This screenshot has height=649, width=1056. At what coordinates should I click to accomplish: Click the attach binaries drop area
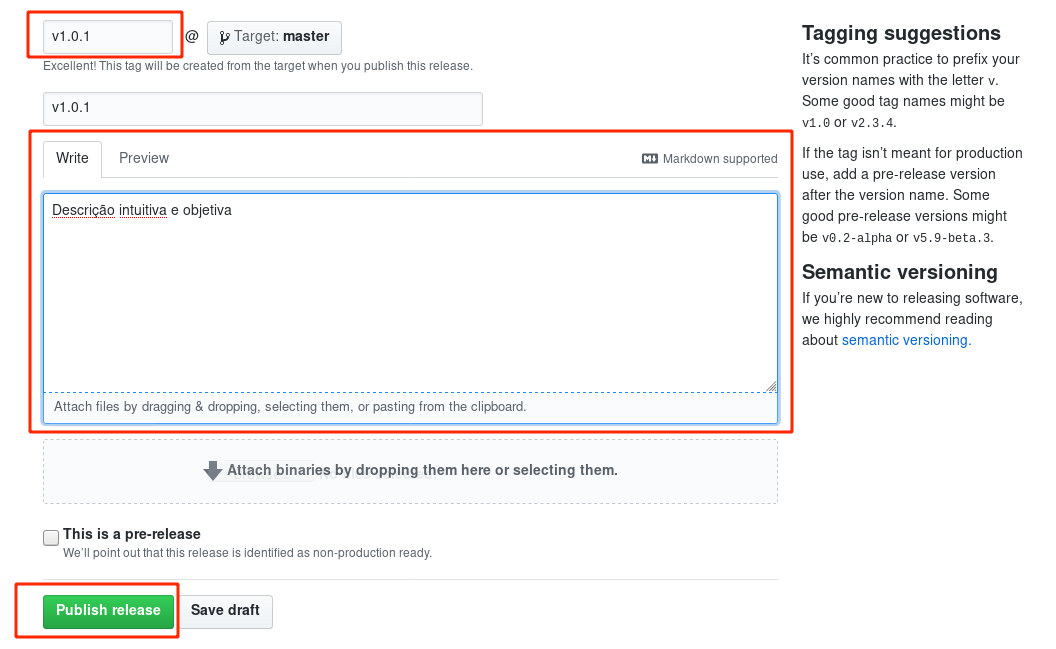click(410, 470)
